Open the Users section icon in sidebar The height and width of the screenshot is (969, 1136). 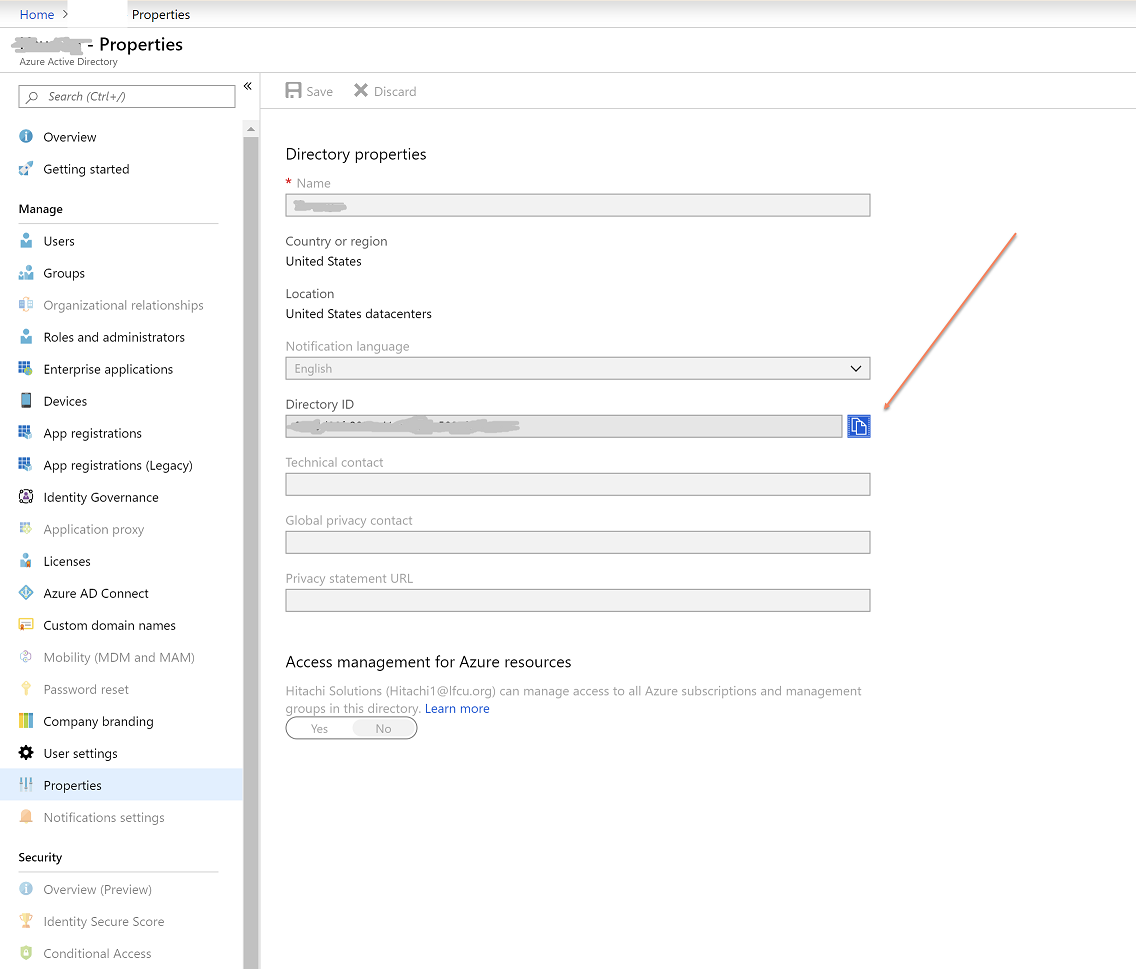pos(27,241)
